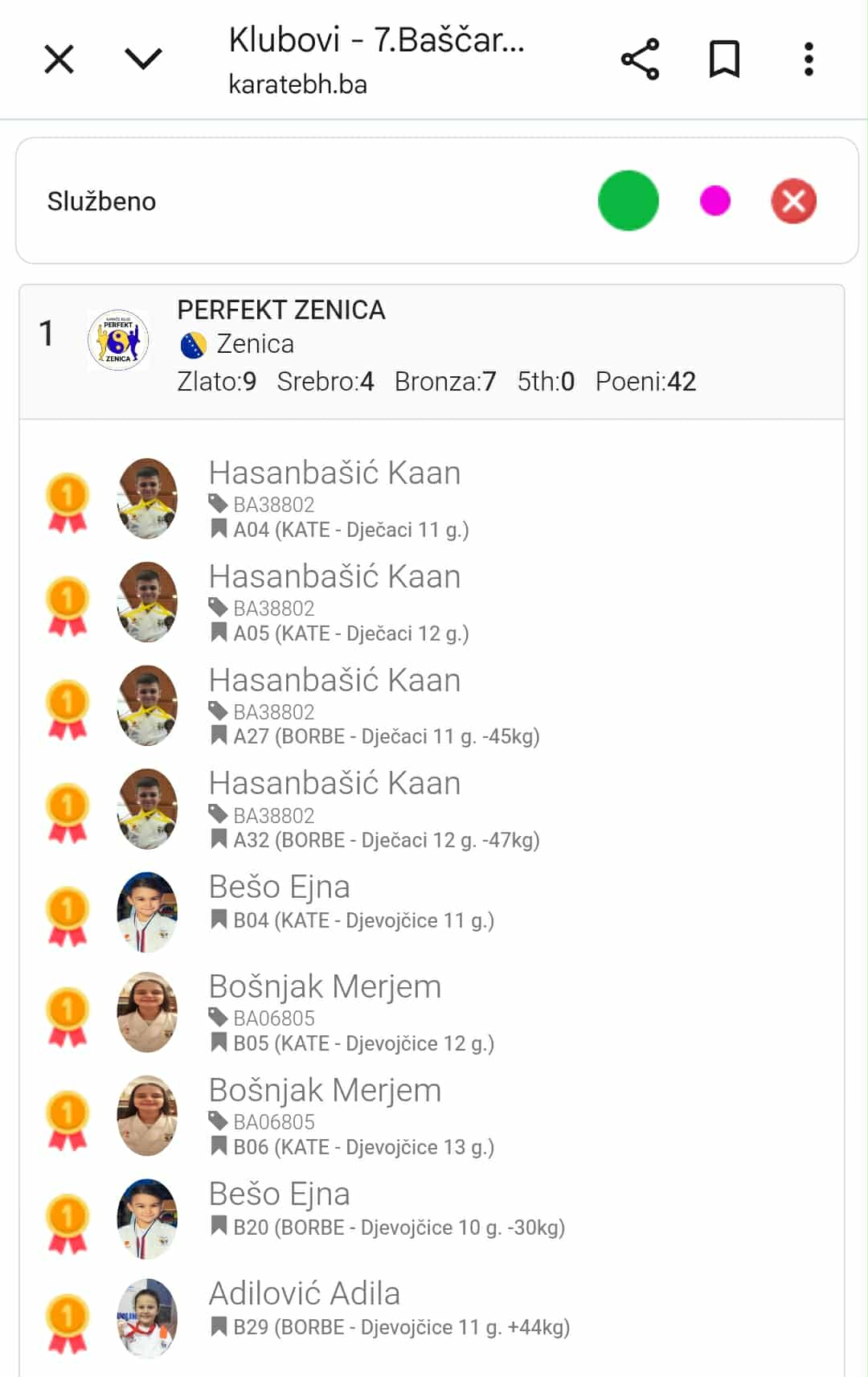
Task: Open the three-dot overflow menu
Action: (809, 59)
